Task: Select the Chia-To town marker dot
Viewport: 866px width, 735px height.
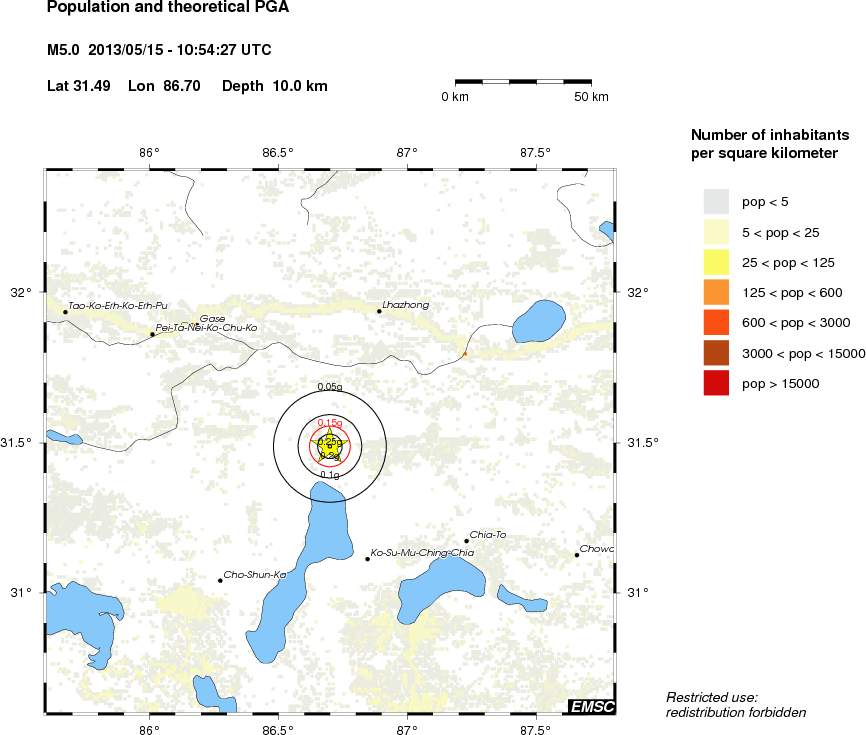Action: pos(466,541)
